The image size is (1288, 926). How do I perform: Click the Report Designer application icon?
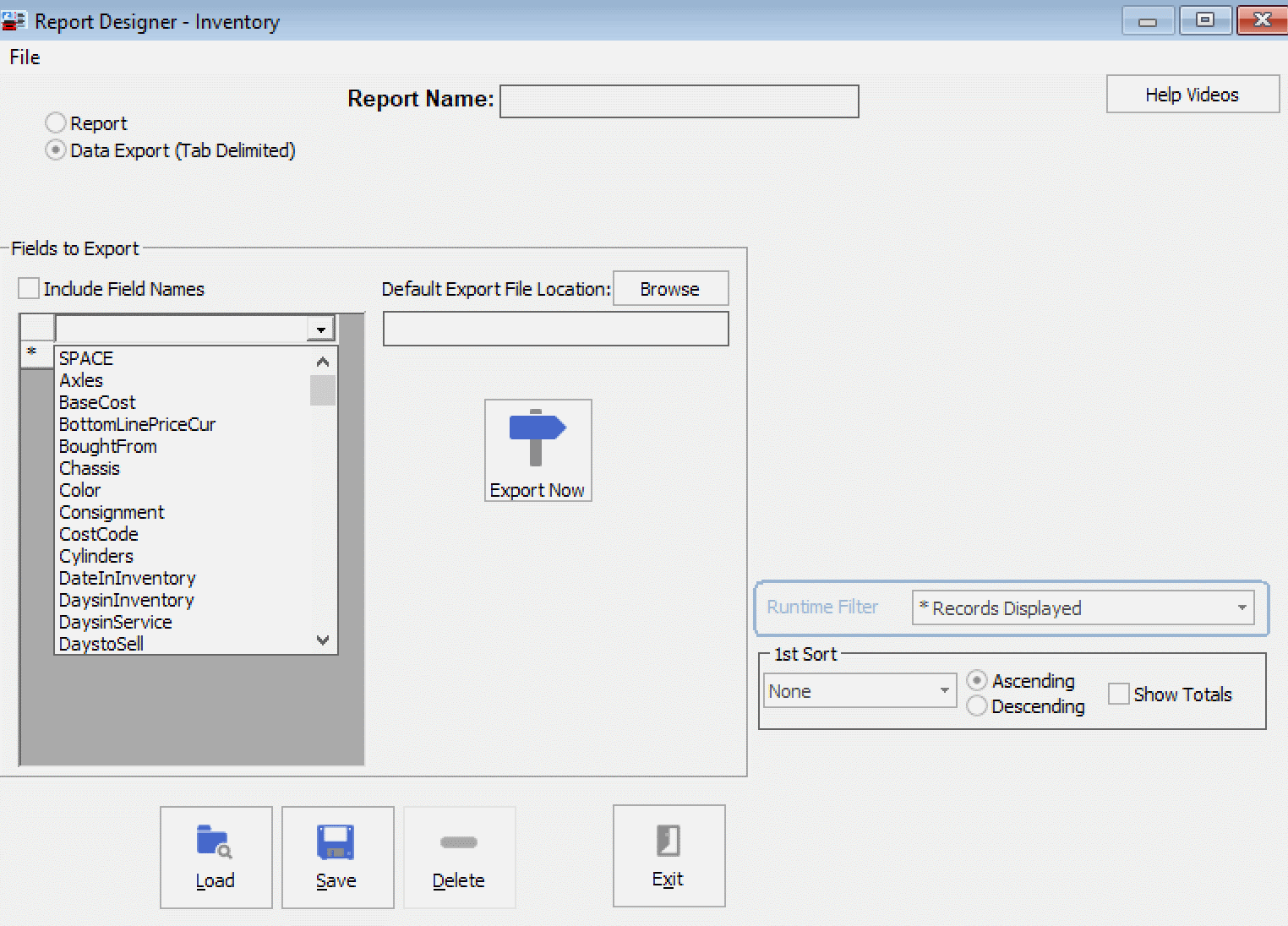point(14,20)
